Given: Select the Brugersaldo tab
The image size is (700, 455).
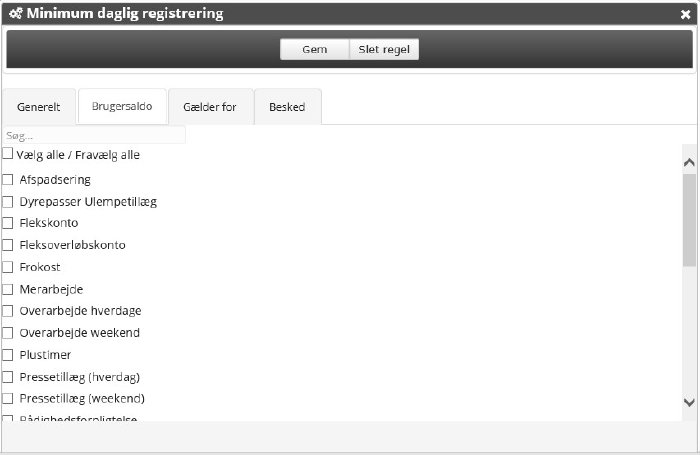Looking at the screenshot, I should (x=122, y=106).
